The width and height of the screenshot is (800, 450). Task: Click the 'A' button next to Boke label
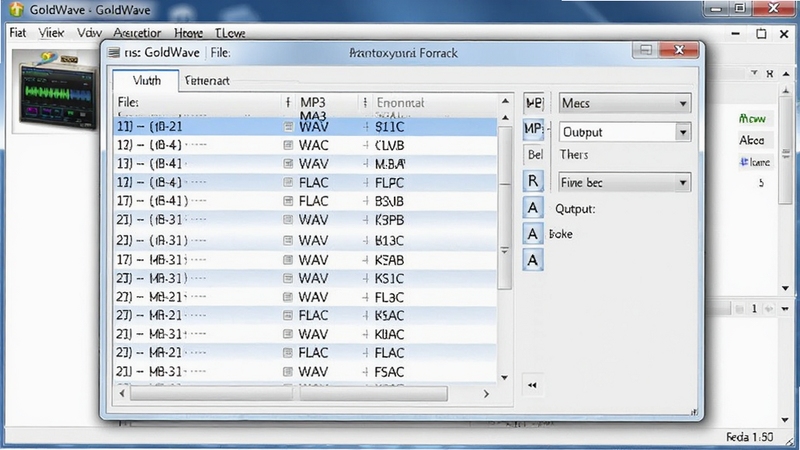tap(533, 234)
